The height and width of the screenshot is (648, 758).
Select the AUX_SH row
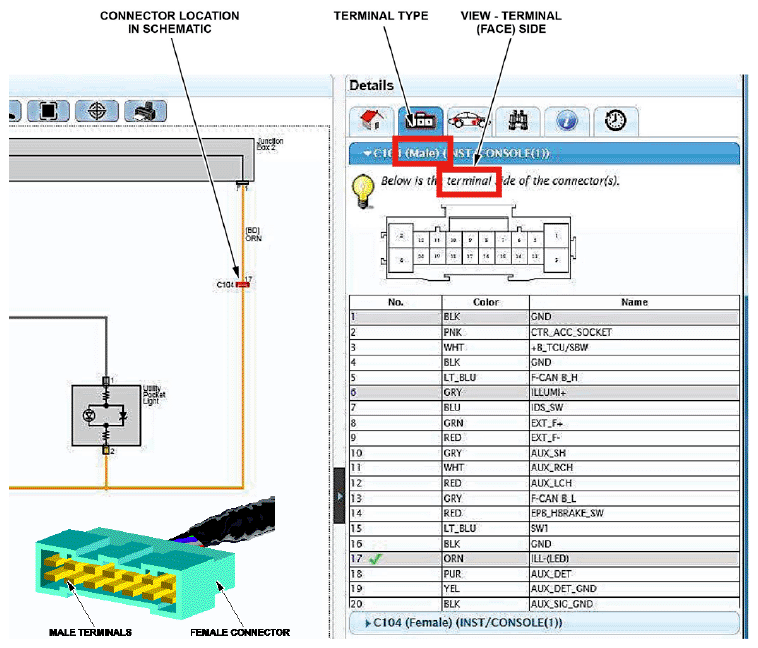[x=544, y=453]
